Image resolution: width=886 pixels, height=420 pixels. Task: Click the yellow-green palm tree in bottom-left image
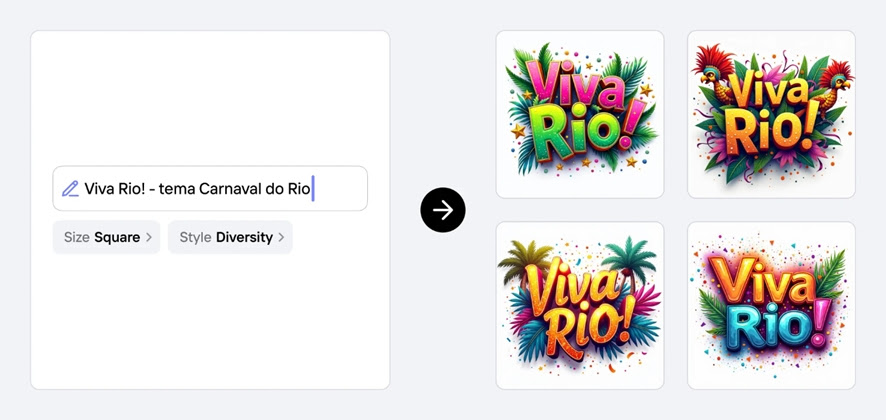pyautogui.click(x=524, y=261)
